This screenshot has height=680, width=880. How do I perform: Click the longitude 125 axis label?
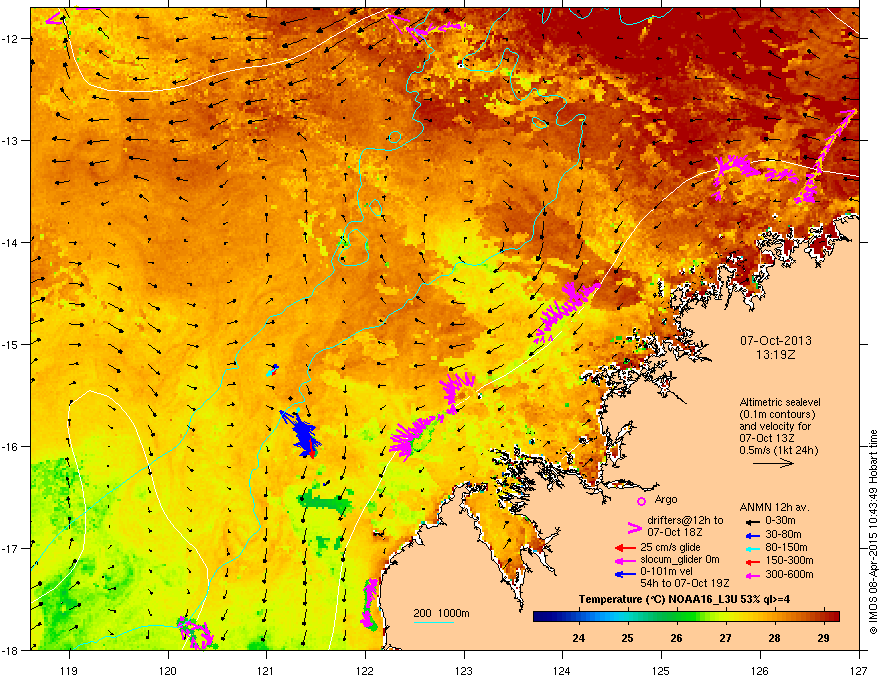661,670
